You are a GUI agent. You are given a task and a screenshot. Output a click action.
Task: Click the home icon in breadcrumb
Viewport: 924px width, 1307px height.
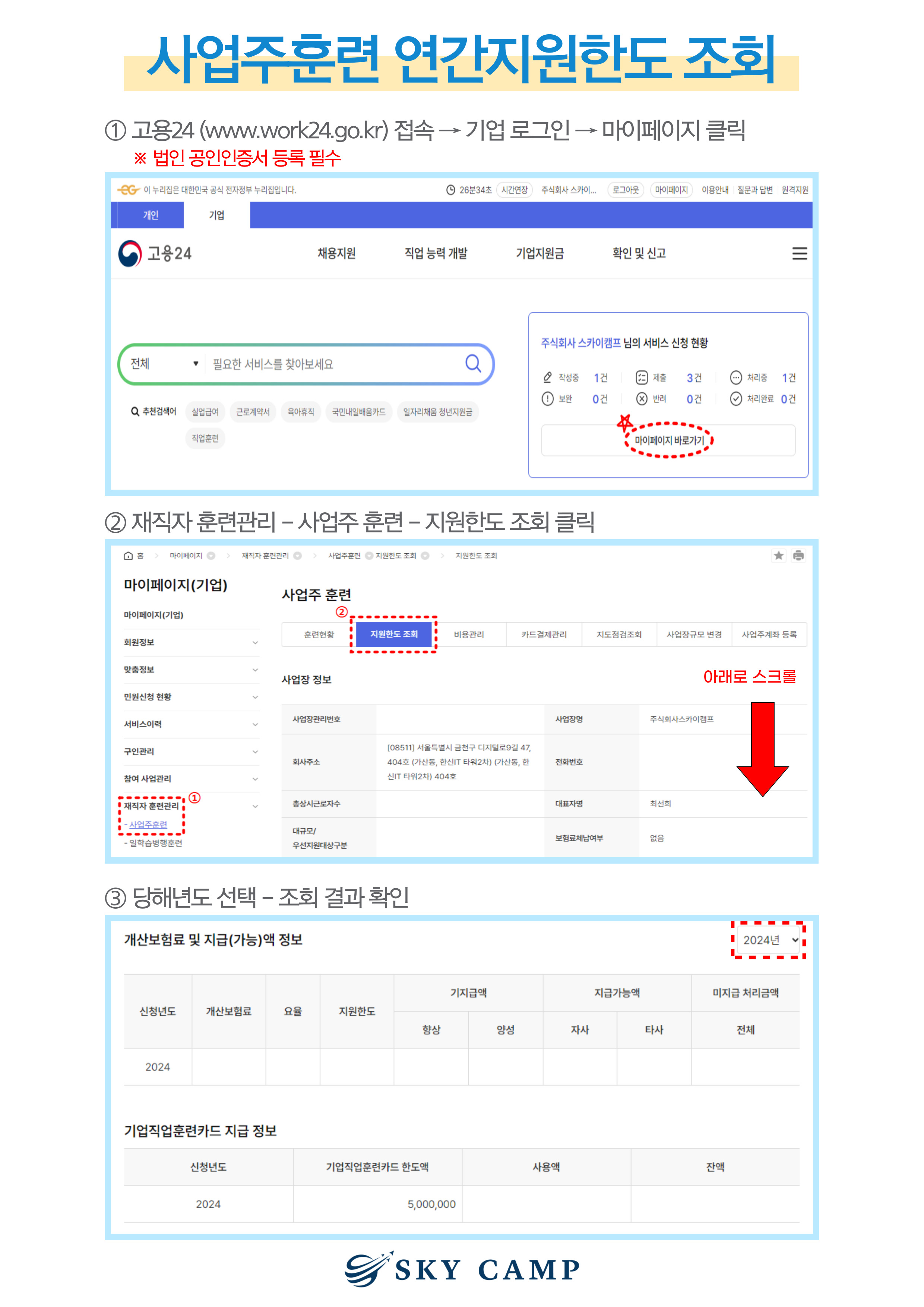128,556
